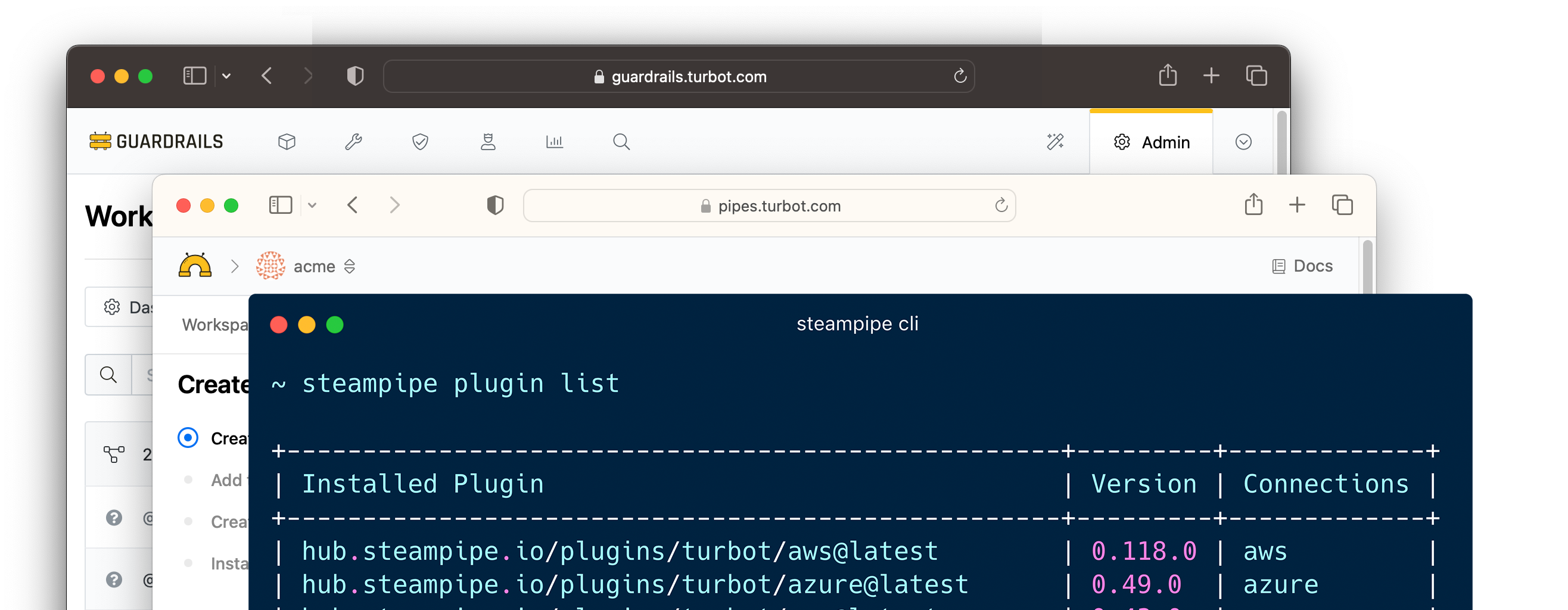
Task: Select the Create workspace radio button
Action: pos(189,437)
